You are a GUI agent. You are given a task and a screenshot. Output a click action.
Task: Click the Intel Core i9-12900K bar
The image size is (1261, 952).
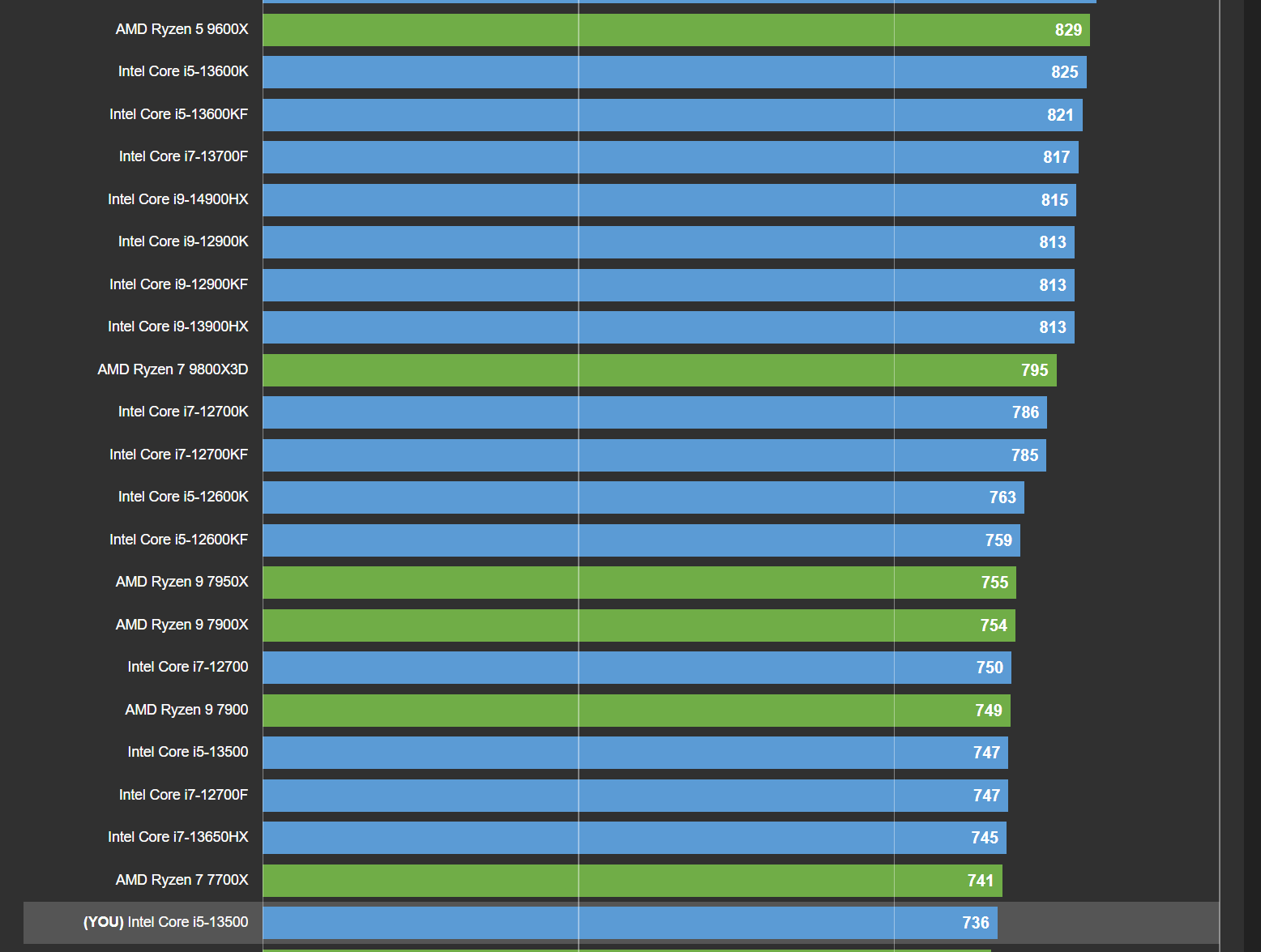coord(669,242)
